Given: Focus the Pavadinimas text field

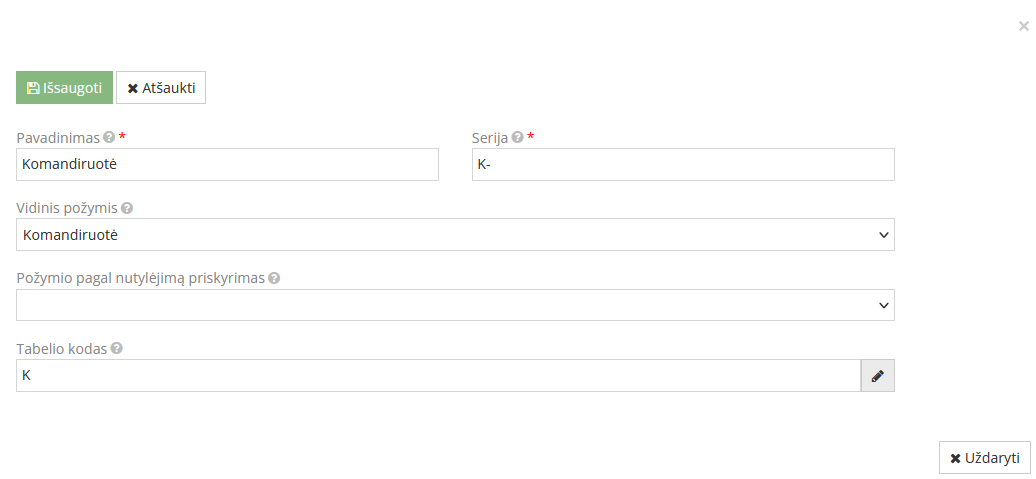Looking at the screenshot, I should (228, 165).
